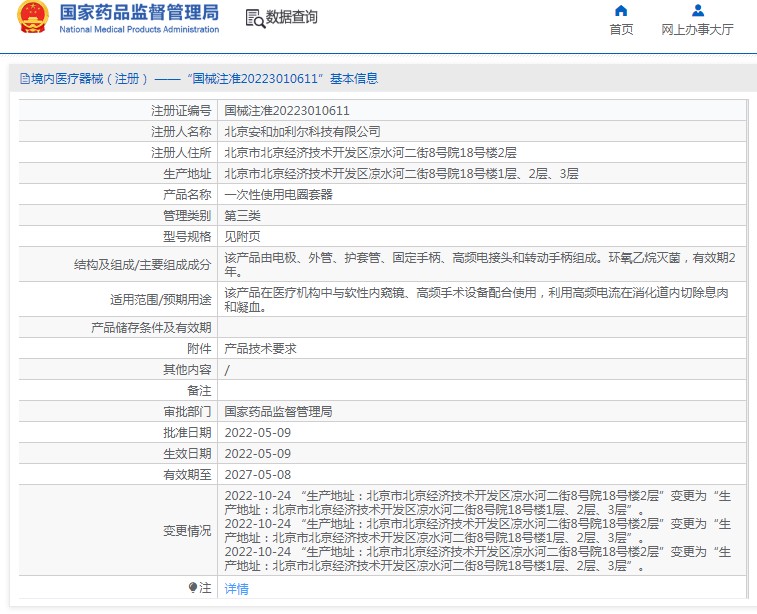The image size is (757, 614).
Task: Click the management category value 第三类
Action: click(242, 215)
